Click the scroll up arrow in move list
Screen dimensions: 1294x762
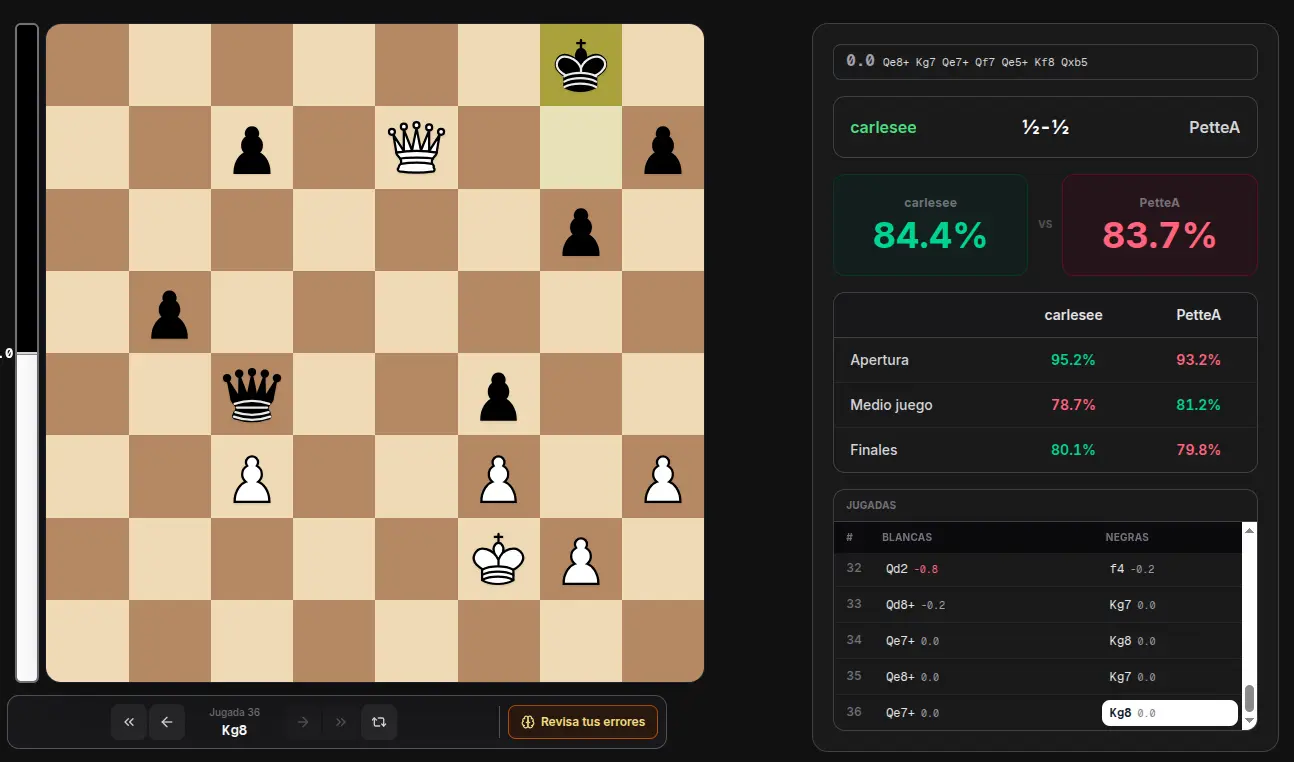tap(1249, 530)
